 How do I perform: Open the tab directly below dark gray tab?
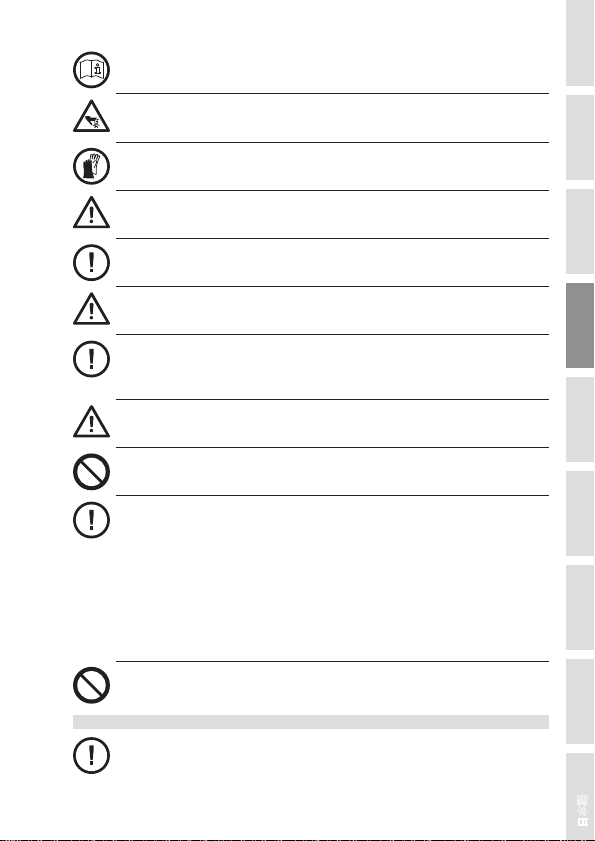click(580, 419)
